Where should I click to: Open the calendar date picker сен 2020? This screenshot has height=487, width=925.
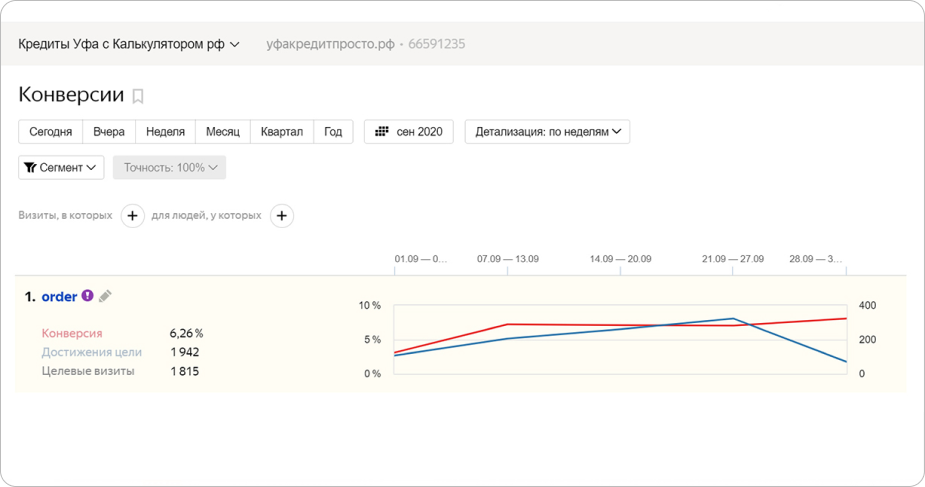[408, 132]
